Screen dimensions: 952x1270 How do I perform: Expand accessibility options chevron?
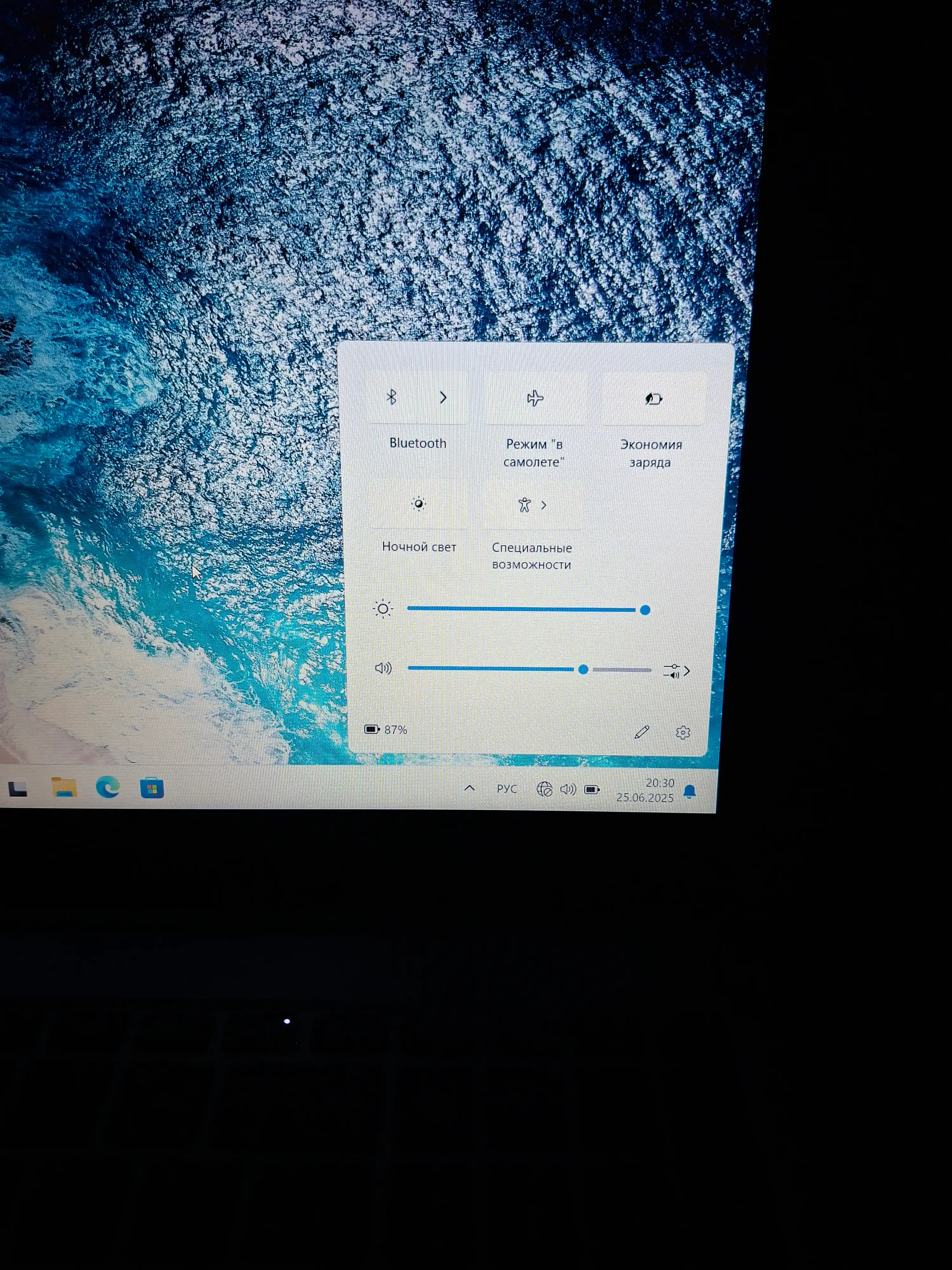pyautogui.click(x=544, y=505)
